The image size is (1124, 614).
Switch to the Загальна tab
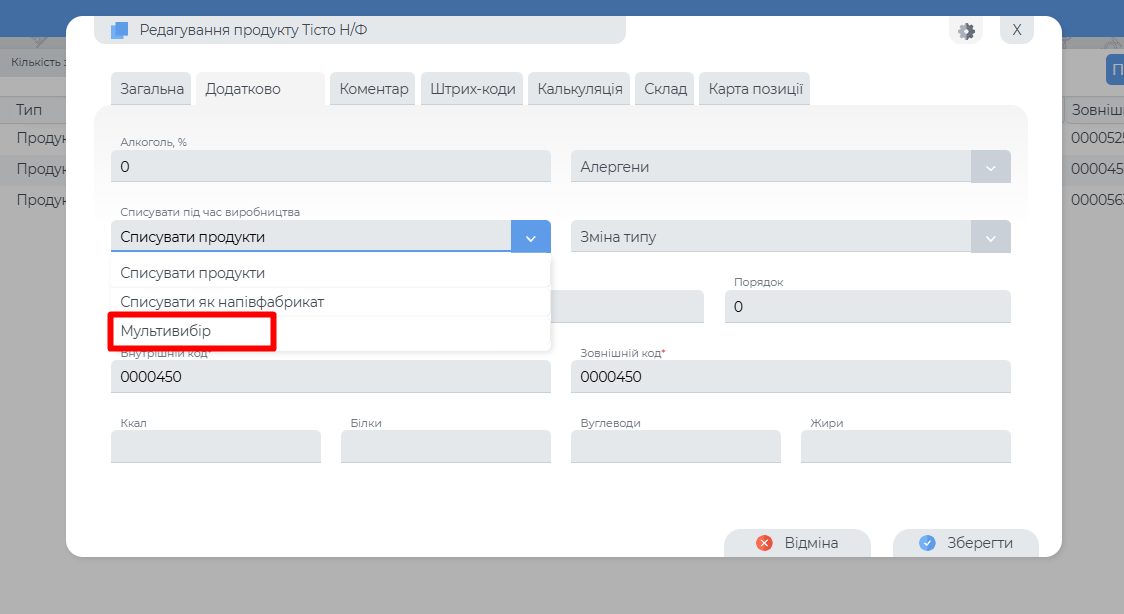click(152, 89)
